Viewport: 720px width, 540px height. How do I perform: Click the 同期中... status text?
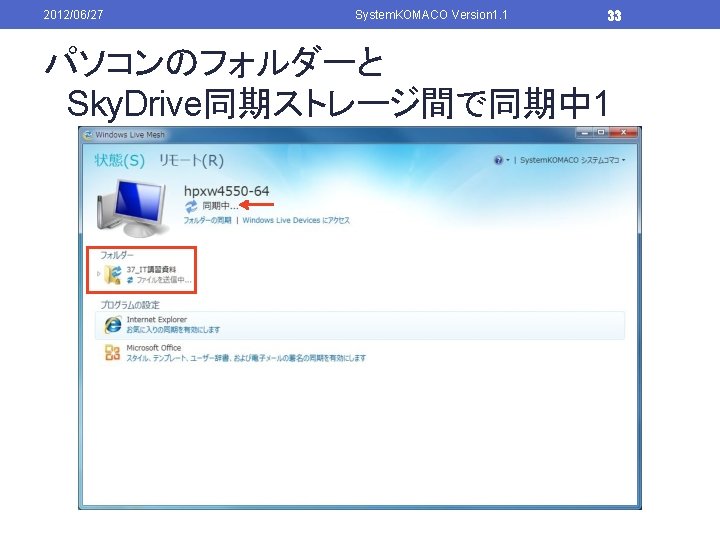(220, 206)
